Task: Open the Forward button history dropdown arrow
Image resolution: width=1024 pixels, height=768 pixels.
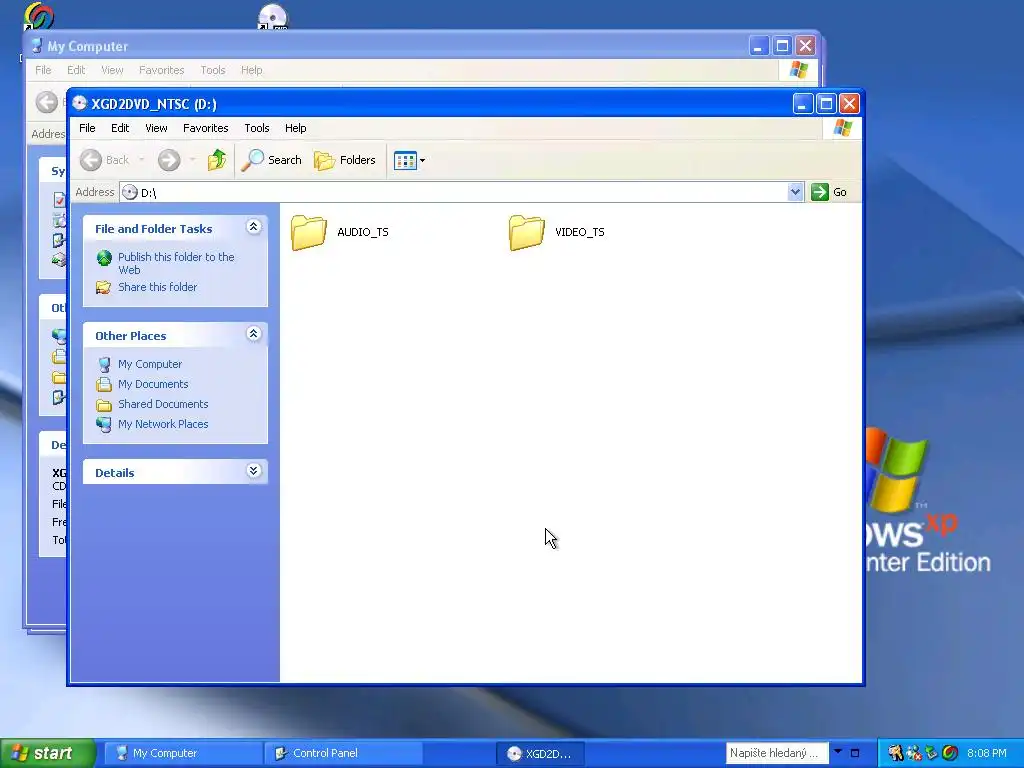Action: click(x=192, y=160)
